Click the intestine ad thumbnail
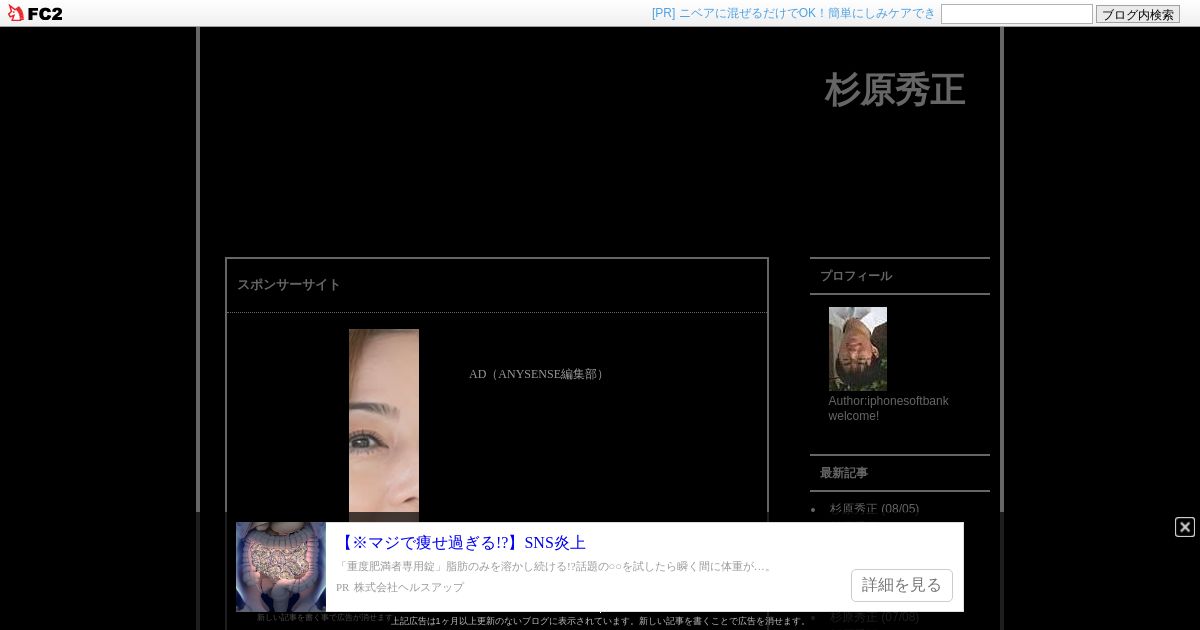 [281, 567]
